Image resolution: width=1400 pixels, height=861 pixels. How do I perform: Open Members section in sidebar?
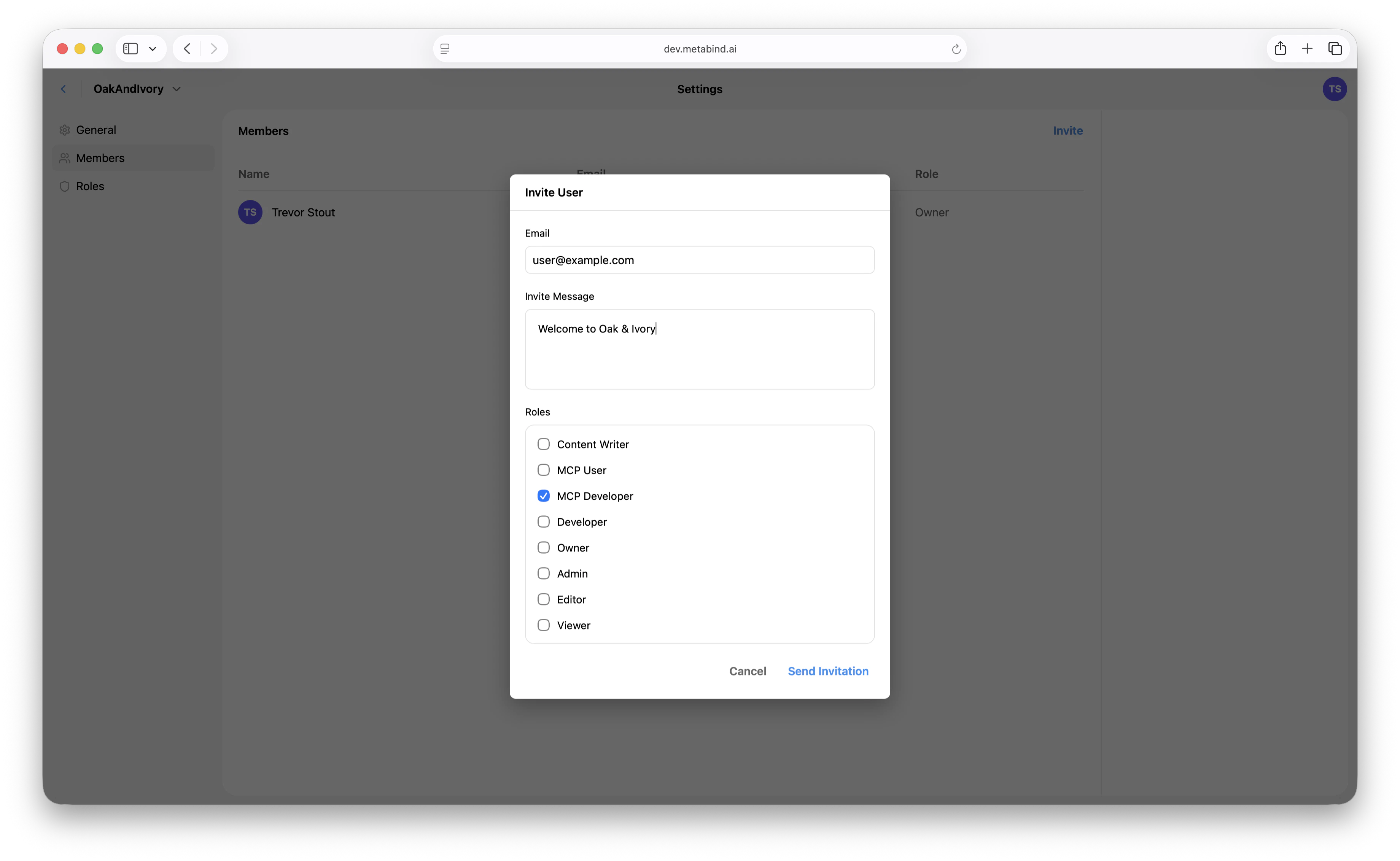133,158
